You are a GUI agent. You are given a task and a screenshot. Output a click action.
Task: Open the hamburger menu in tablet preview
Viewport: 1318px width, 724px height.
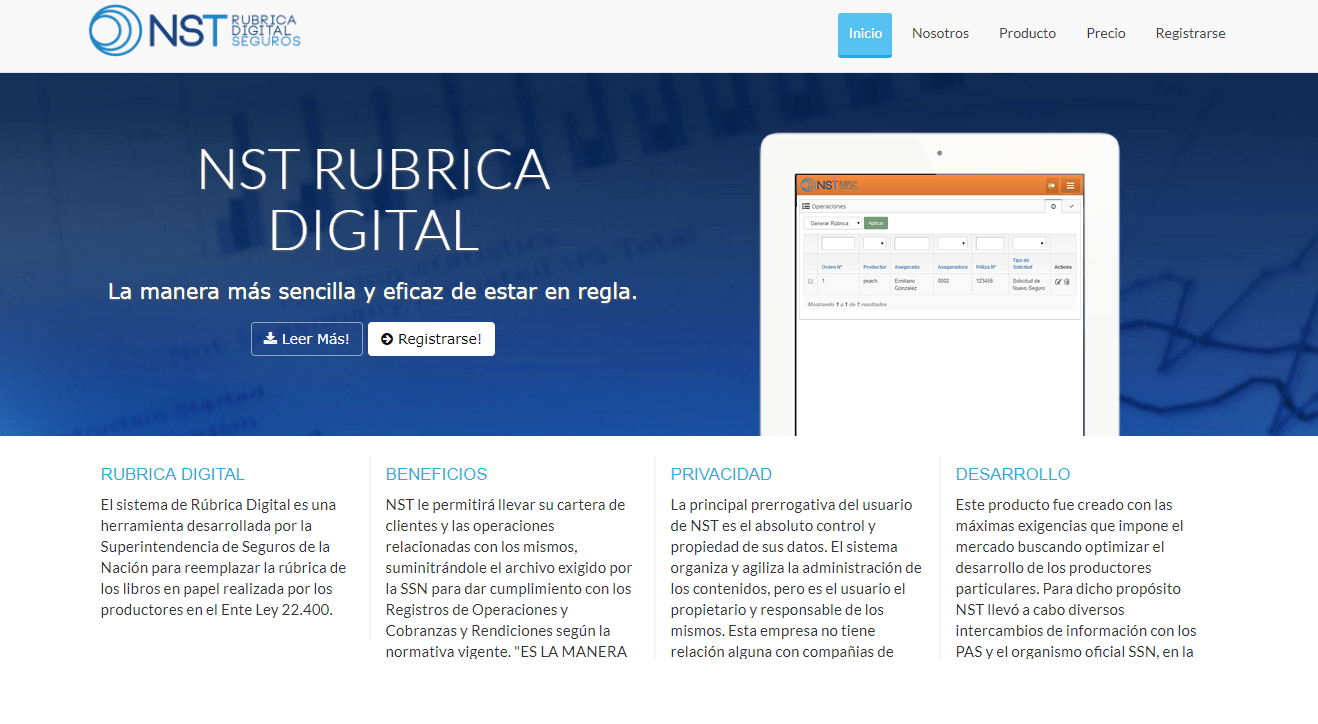[x=1070, y=186]
